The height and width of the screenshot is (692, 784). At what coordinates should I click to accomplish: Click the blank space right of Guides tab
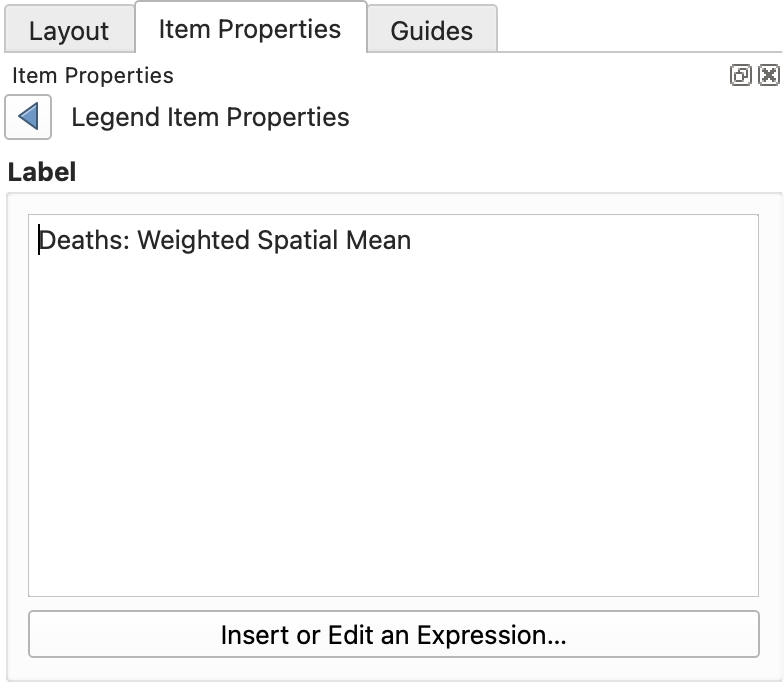point(640,30)
